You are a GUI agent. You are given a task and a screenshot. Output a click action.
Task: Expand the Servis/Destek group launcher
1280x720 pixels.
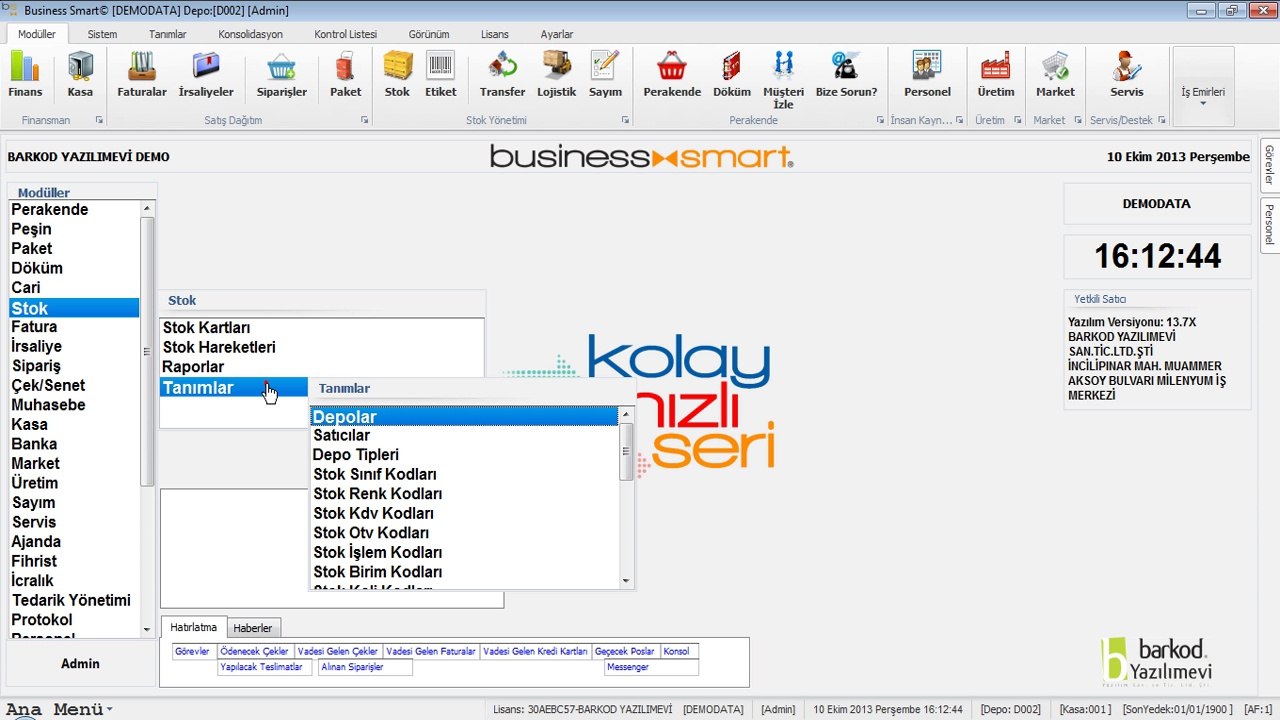coord(1161,120)
